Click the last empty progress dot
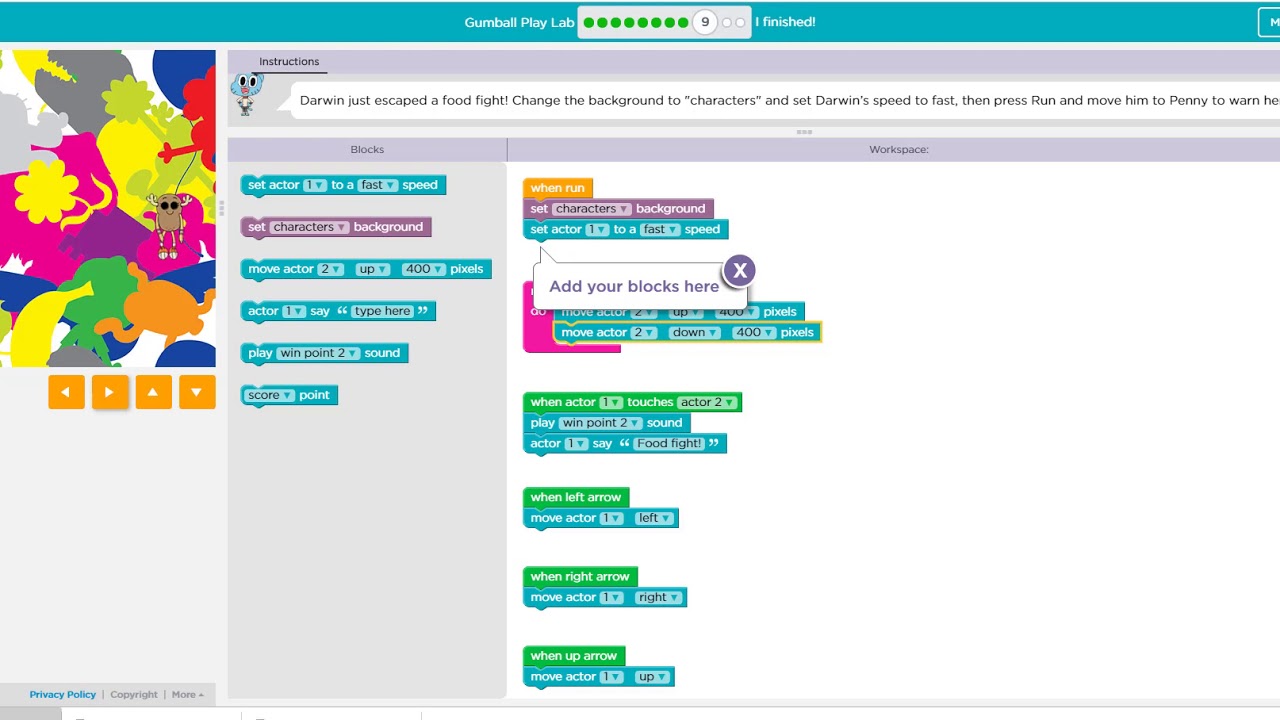Viewport: 1280px width, 720px height. (x=740, y=22)
